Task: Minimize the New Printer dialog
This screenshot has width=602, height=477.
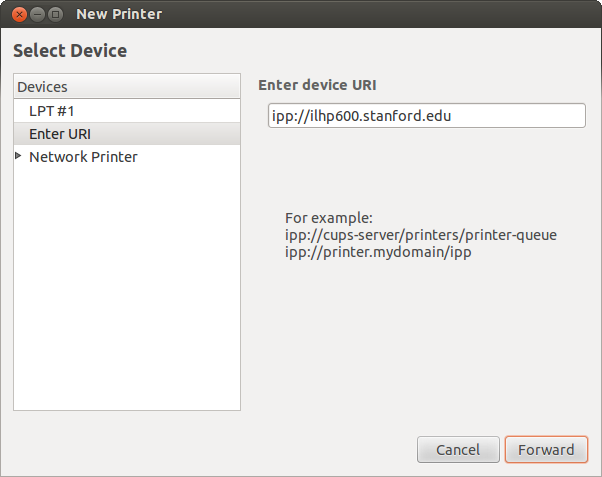Action: pos(37,15)
